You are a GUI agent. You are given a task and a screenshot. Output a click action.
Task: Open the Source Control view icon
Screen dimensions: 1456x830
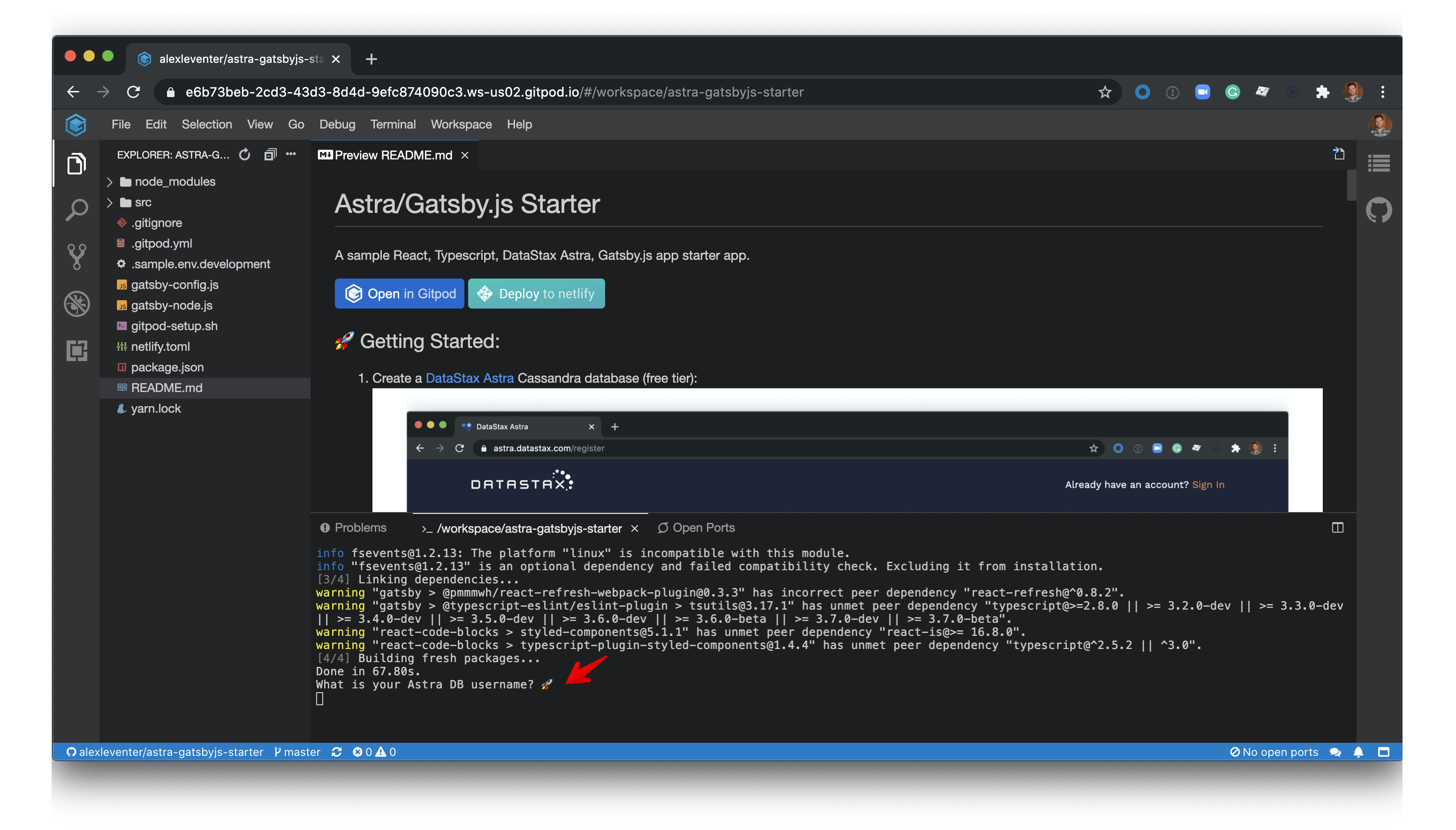(x=76, y=257)
